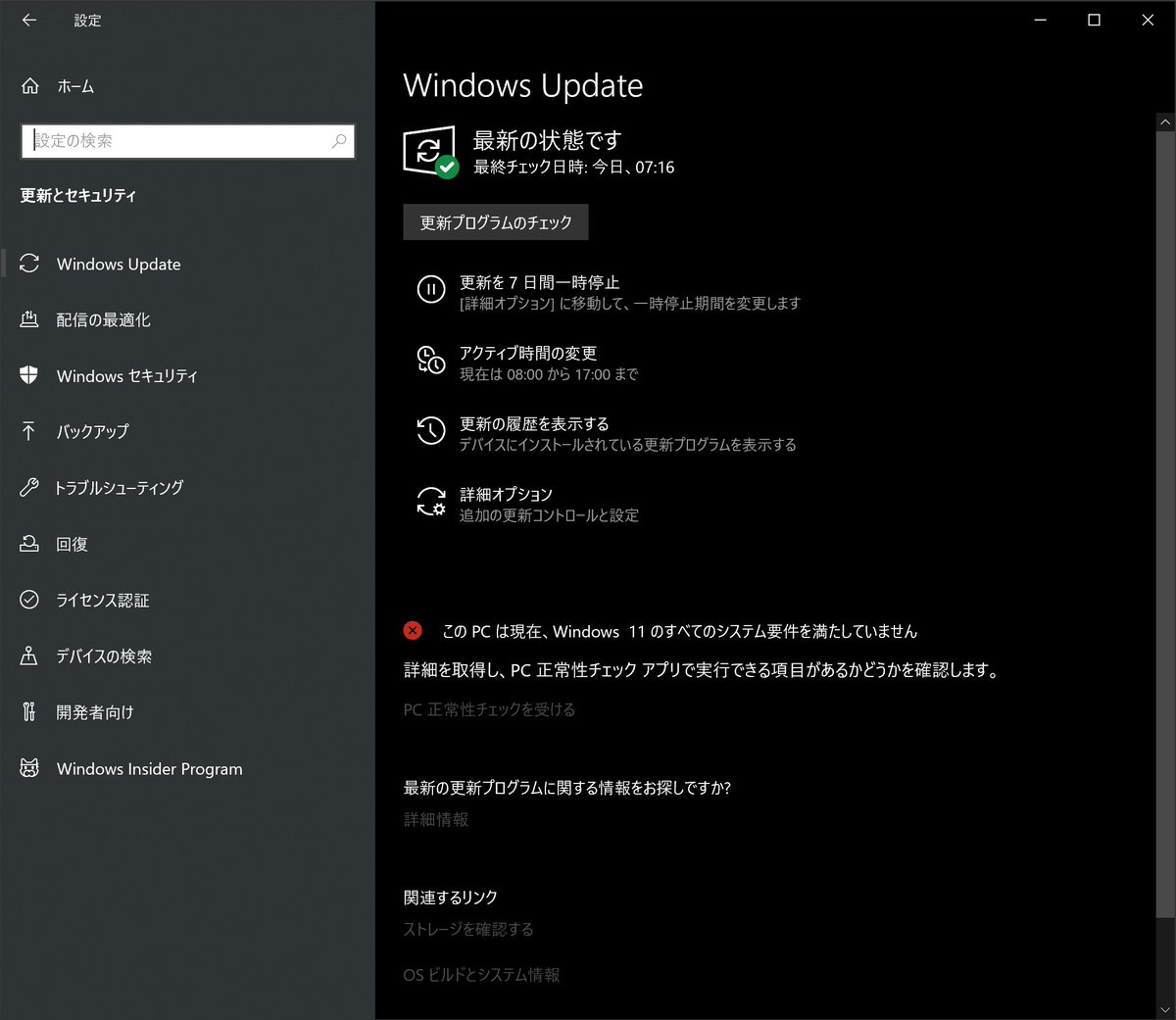Open ライセンス認証 section

(103, 600)
